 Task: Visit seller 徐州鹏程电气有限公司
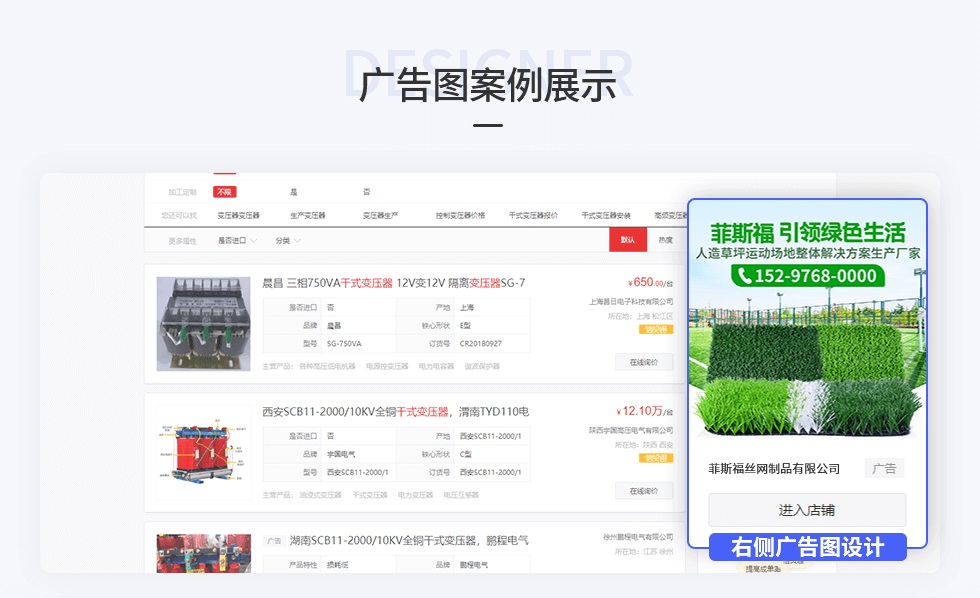click(x=638, y=537)
